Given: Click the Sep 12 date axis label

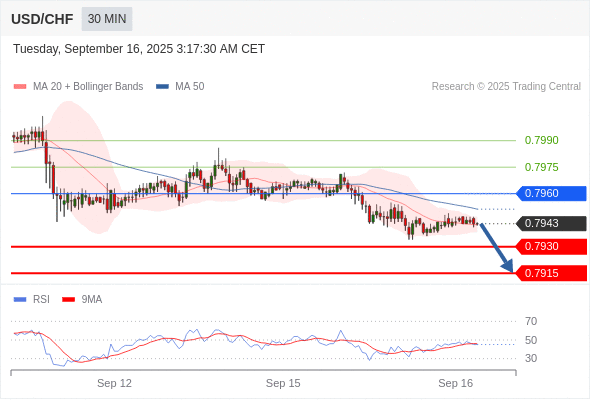Looking at the screenshot, I should click(x=114, y=383).
